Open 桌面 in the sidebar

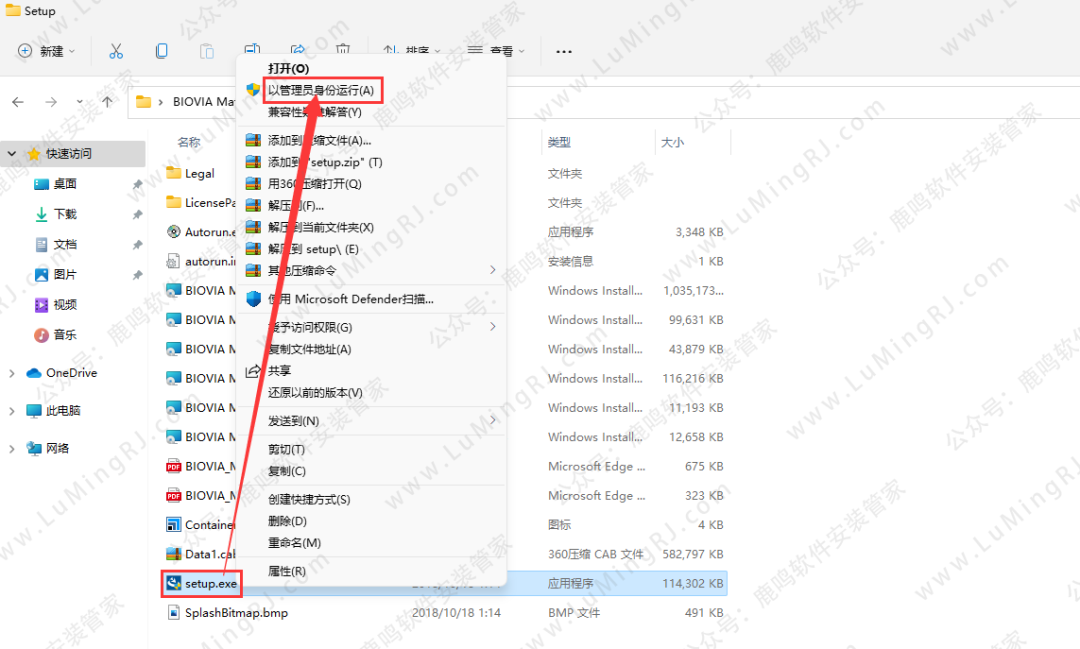[x=65, y=184]
